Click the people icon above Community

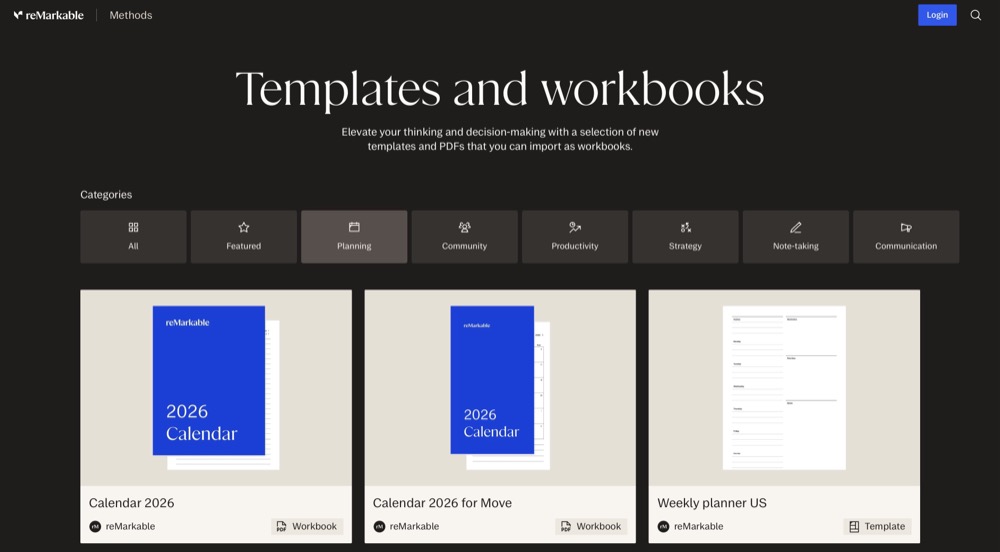tap(464, 227)
